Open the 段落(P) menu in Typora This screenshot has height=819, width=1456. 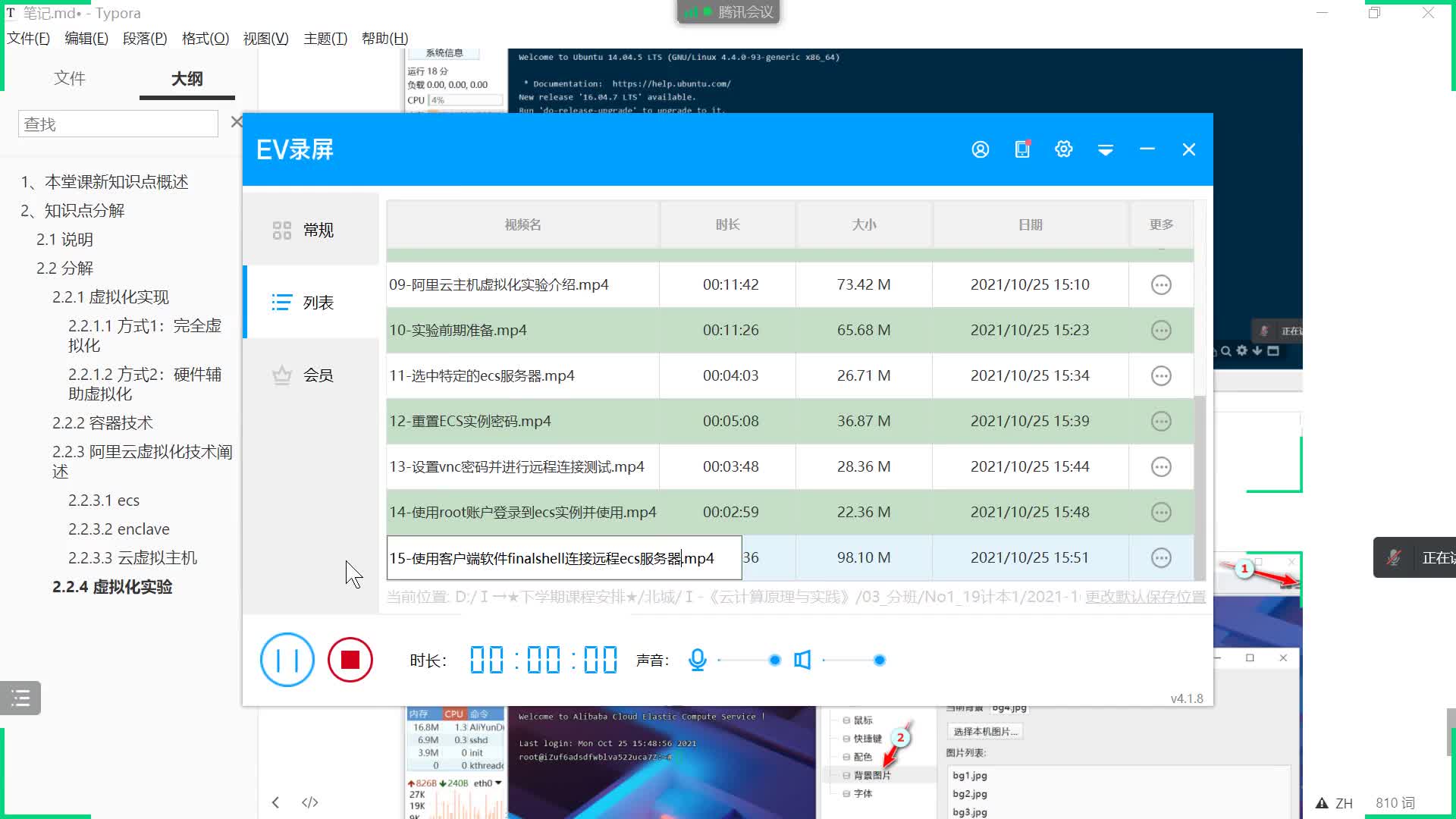pyautogui.click(x=145, y=38)
